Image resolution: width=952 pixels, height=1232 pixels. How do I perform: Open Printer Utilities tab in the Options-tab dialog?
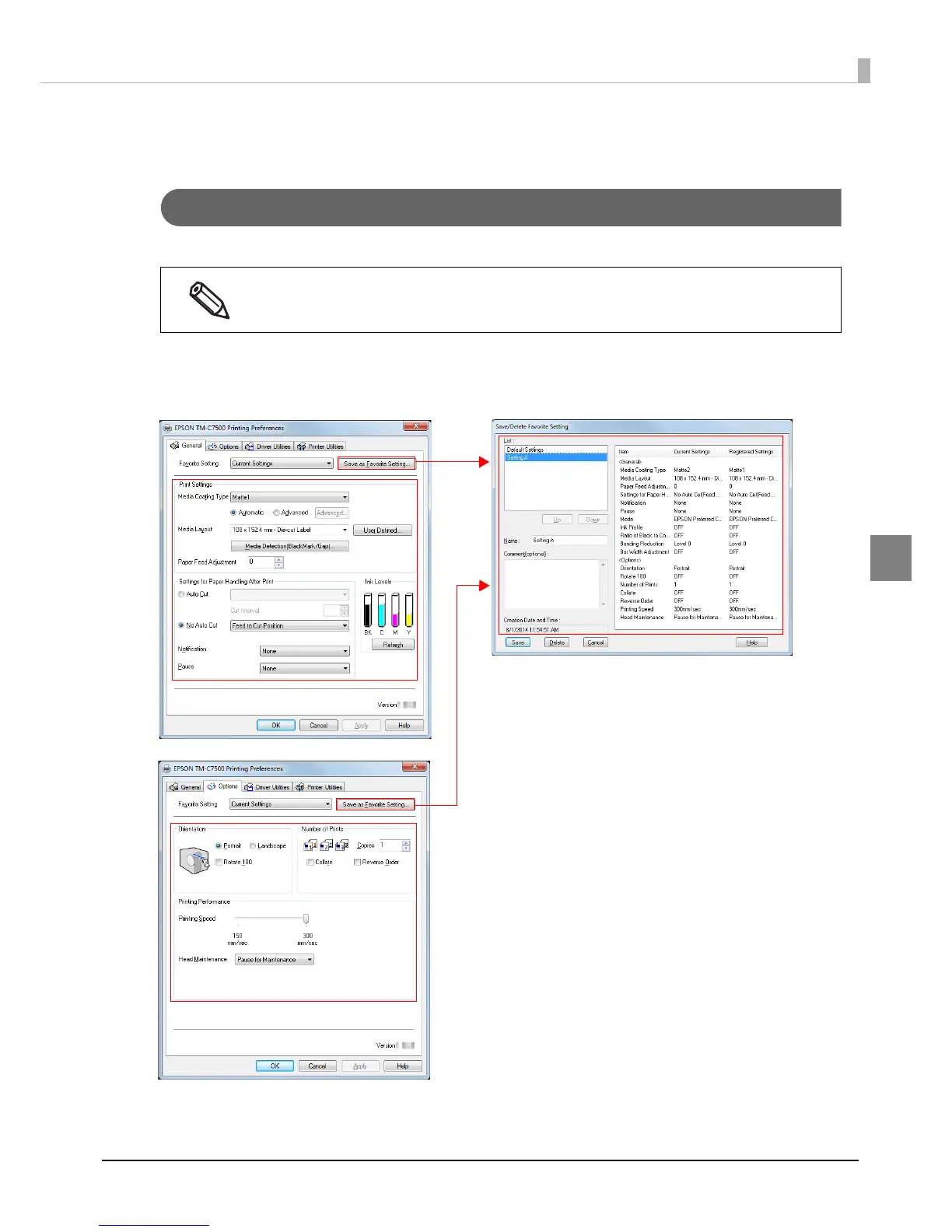click(x=319, y=787)
